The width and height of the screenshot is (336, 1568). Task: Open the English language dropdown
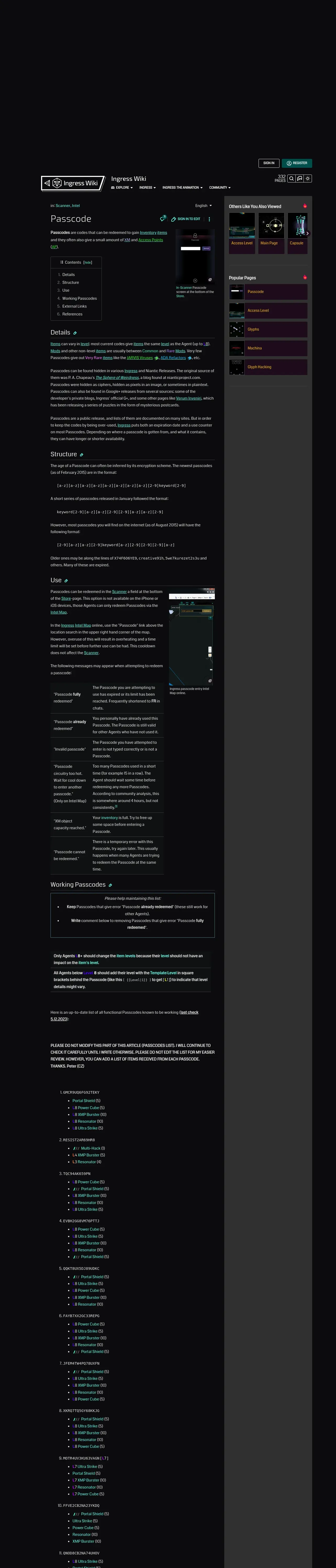204,206
